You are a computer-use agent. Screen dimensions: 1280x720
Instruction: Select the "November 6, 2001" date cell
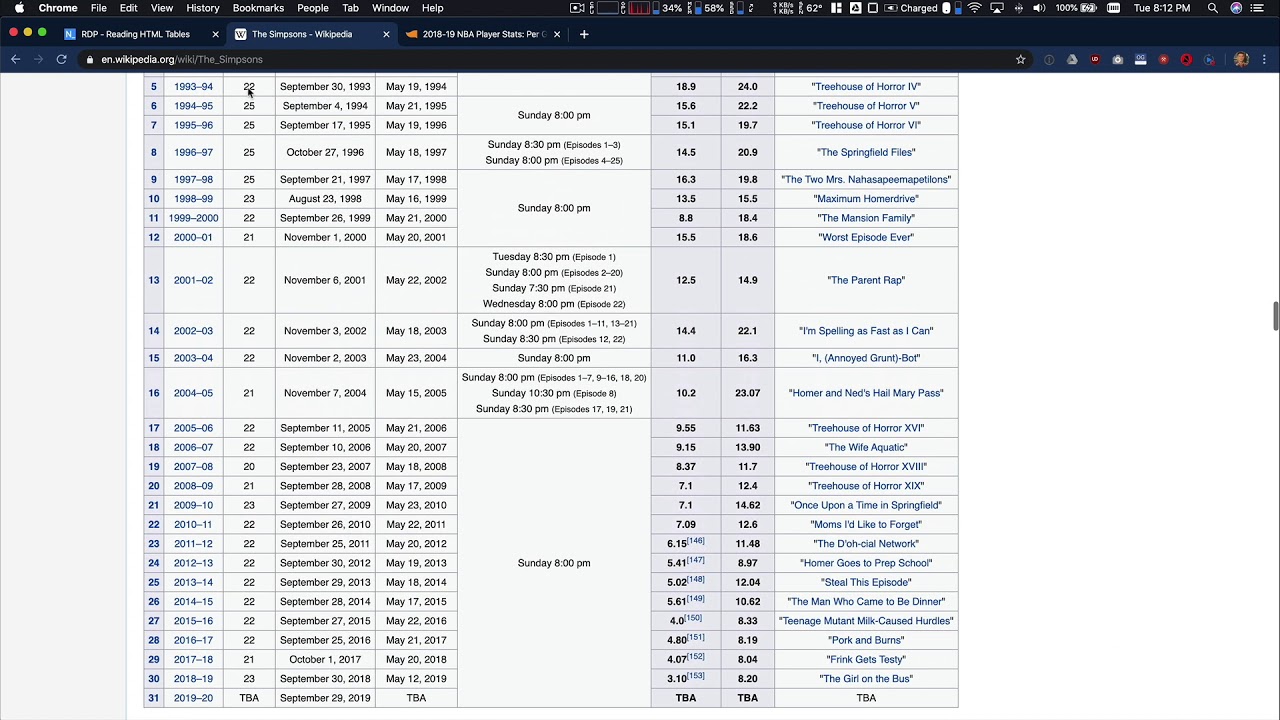(325, 280)
